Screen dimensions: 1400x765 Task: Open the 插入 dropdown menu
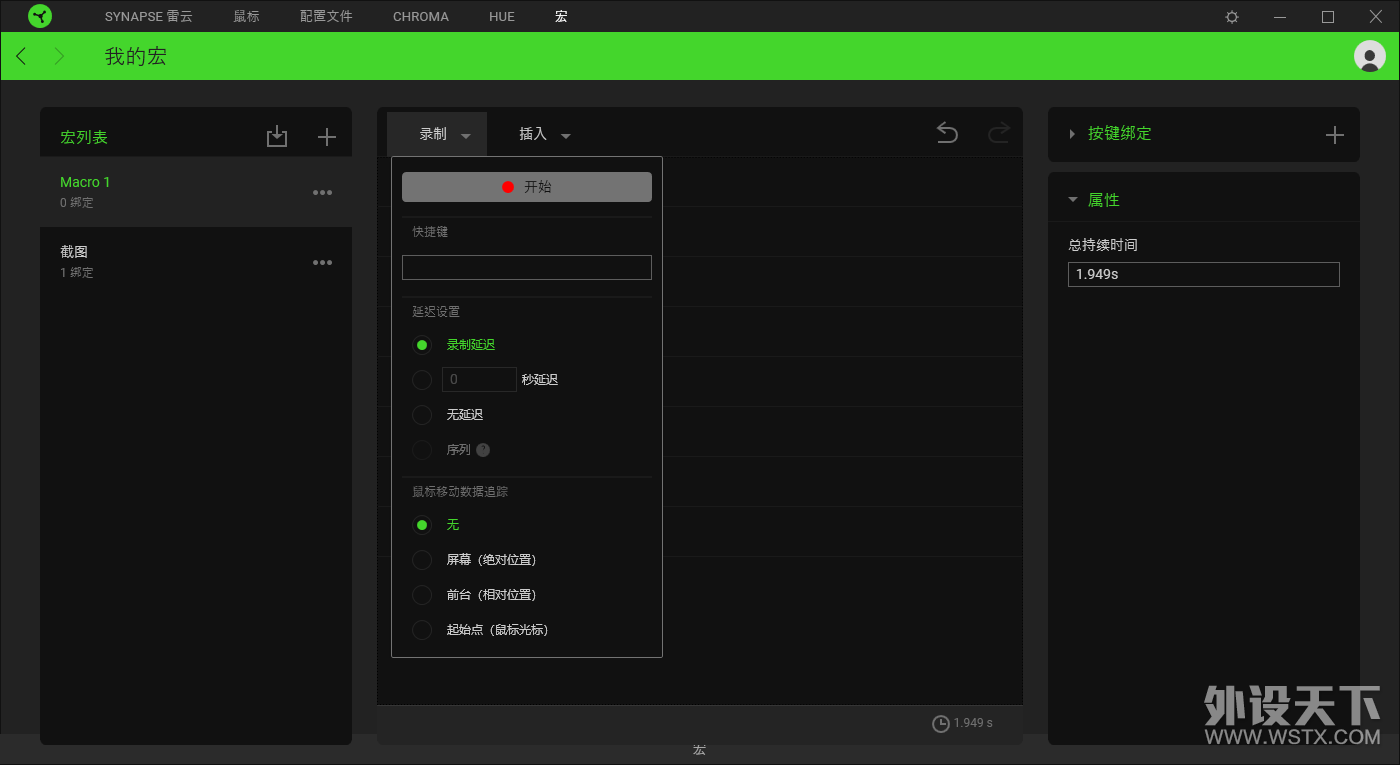coord(545,134)
